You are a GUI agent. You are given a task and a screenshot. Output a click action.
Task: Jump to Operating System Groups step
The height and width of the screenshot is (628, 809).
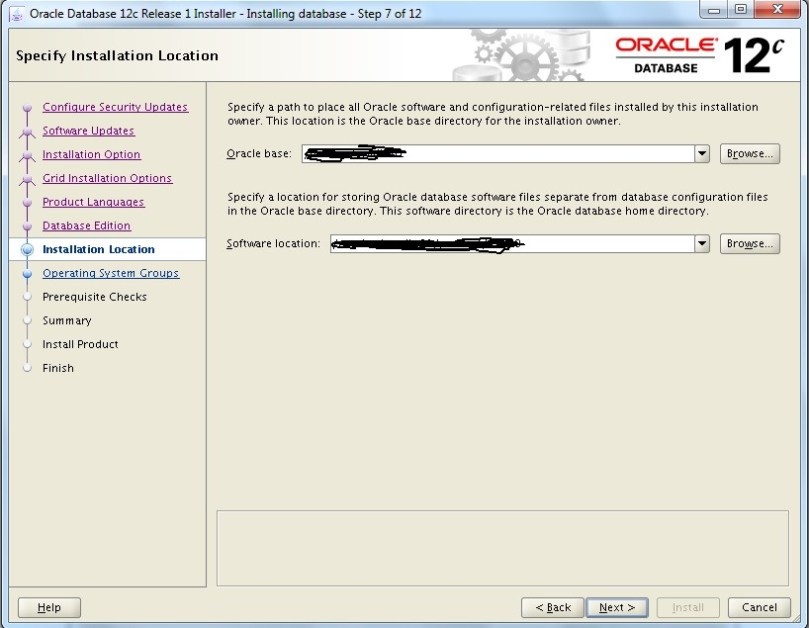(x=110, y=273)
